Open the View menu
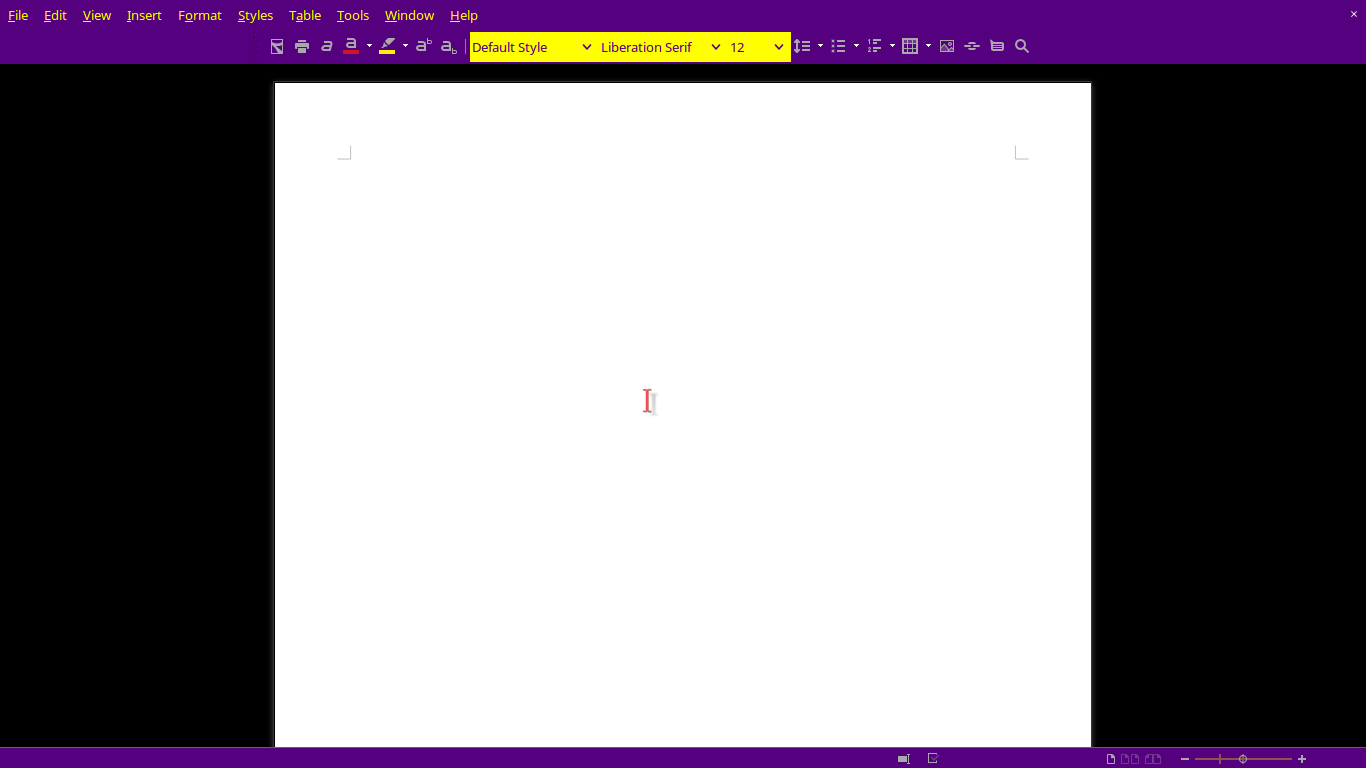Image resolution: width=1366 pixels, height=768 pixels. (x=97, y=15)
